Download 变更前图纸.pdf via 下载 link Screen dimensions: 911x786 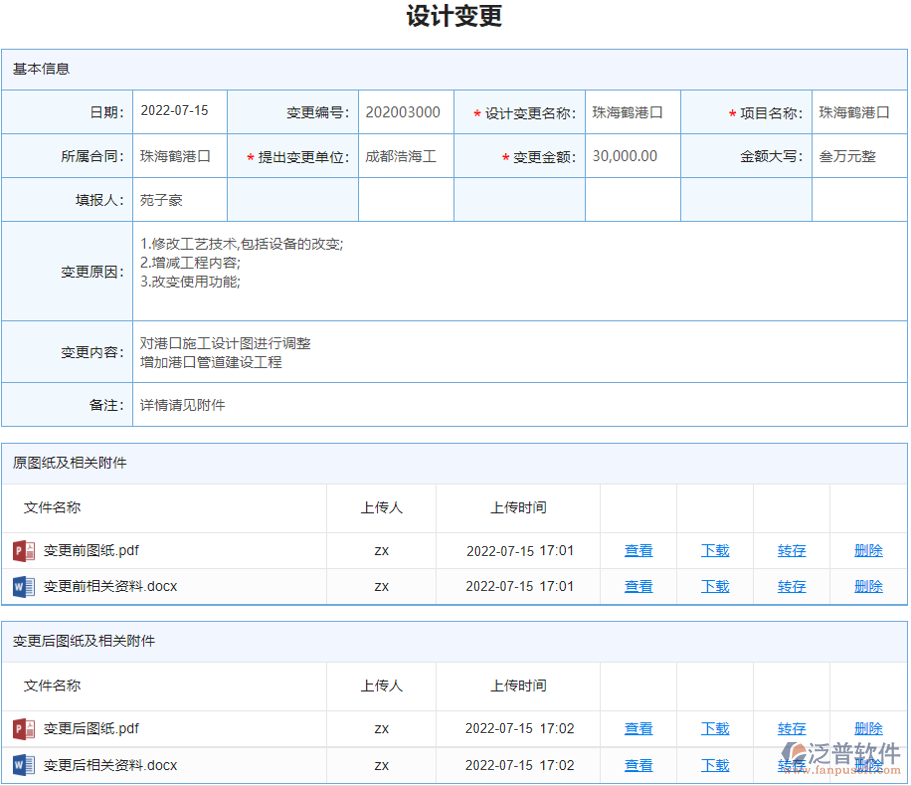(x=714, y=550)
